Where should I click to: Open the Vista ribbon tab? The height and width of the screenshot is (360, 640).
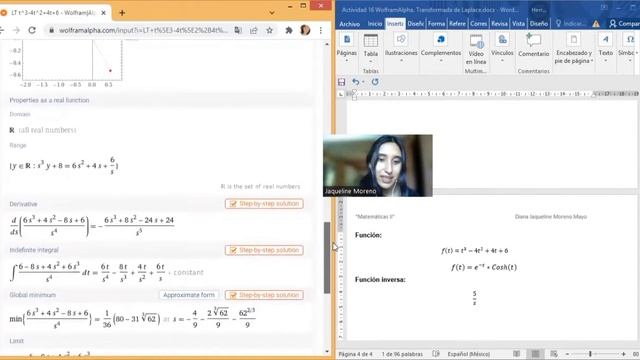tap(518, 24)
